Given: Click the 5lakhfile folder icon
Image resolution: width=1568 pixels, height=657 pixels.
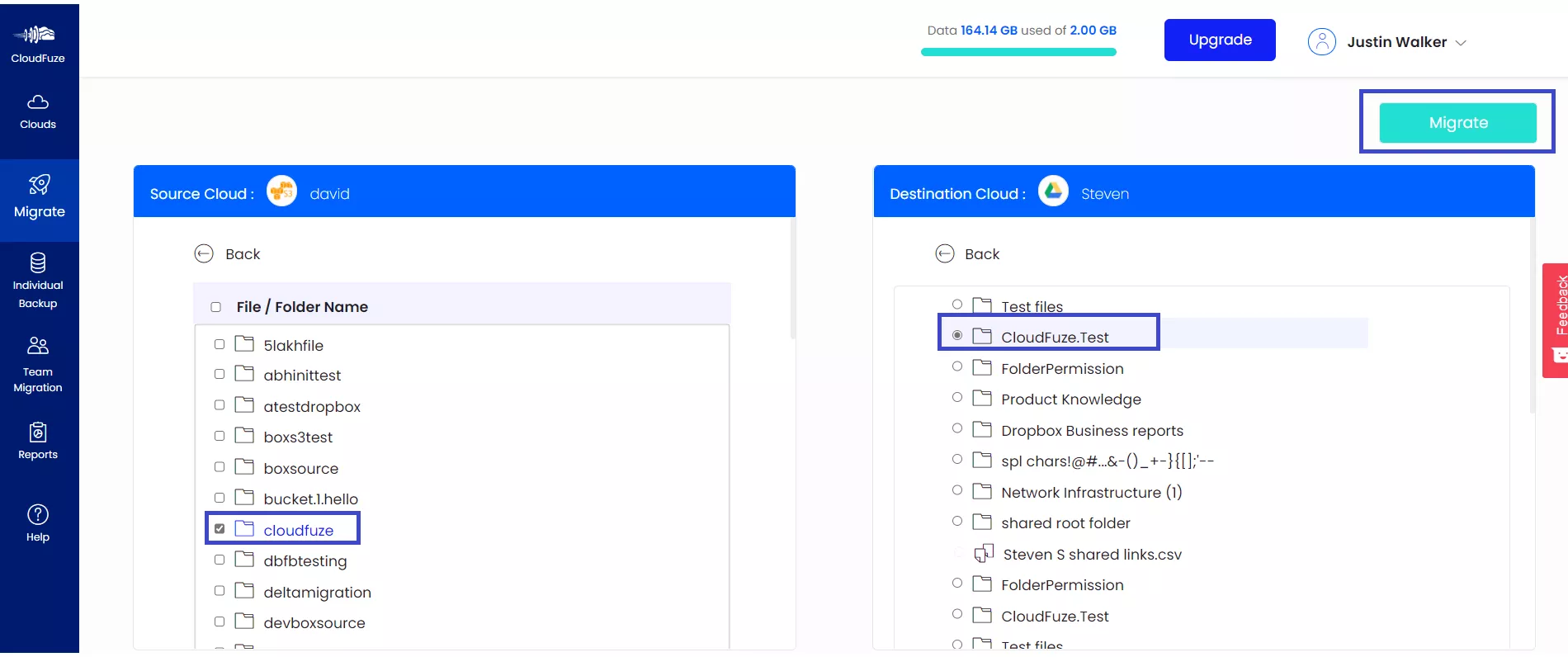Looking at the screenshot, I should coord(244,343).
